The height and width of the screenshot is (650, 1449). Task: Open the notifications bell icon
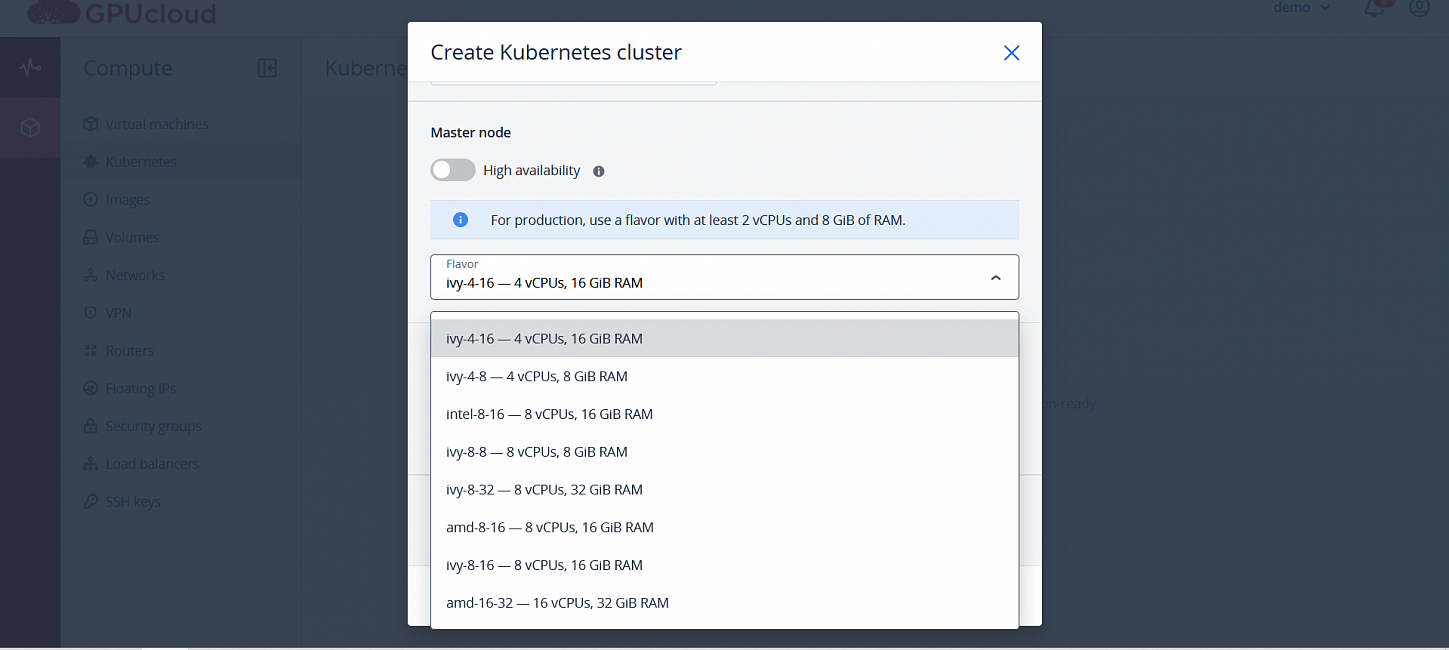[1375, 8]
